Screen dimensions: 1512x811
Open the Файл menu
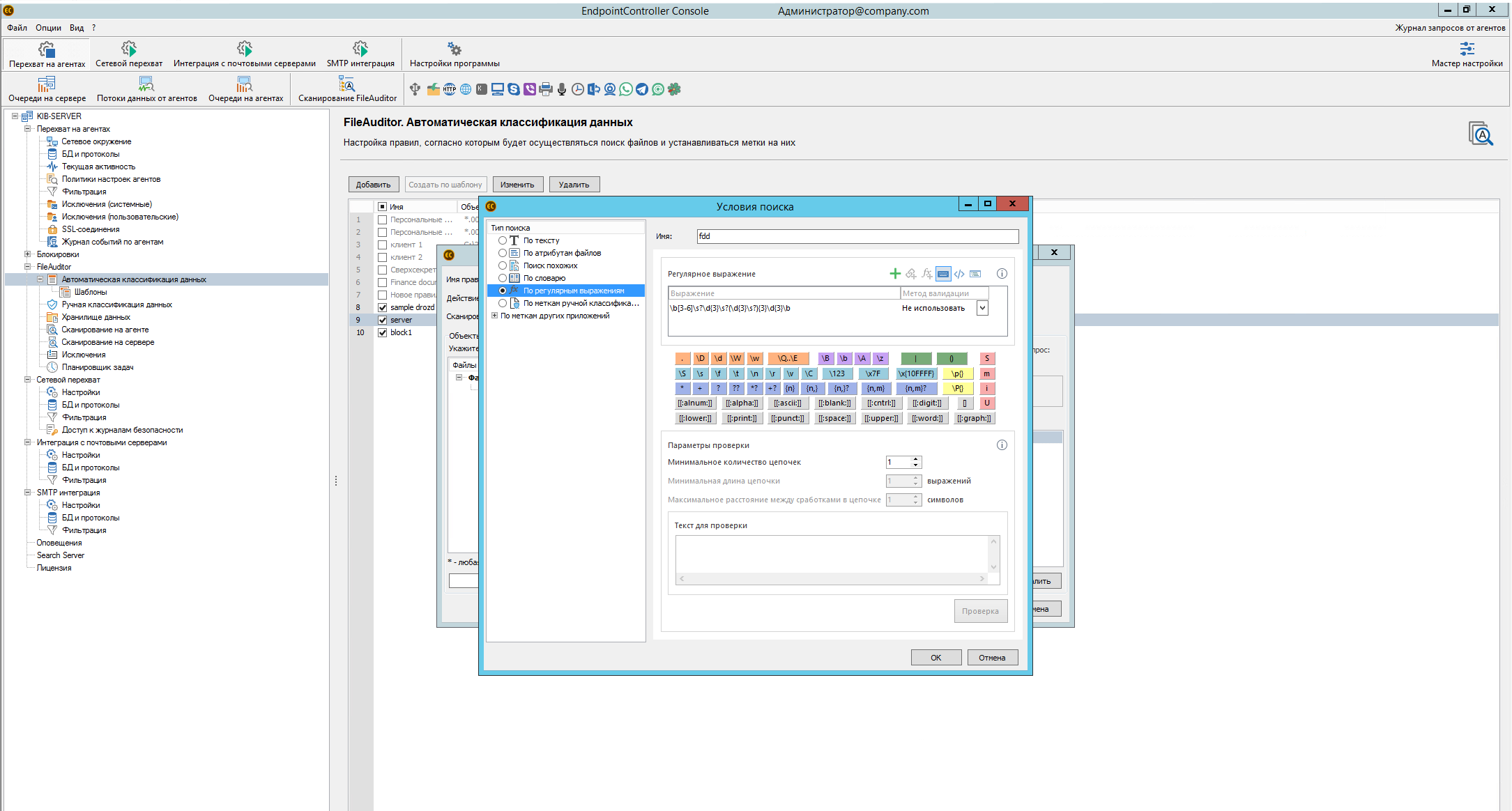pyautogui.click(x=17, y=28)
